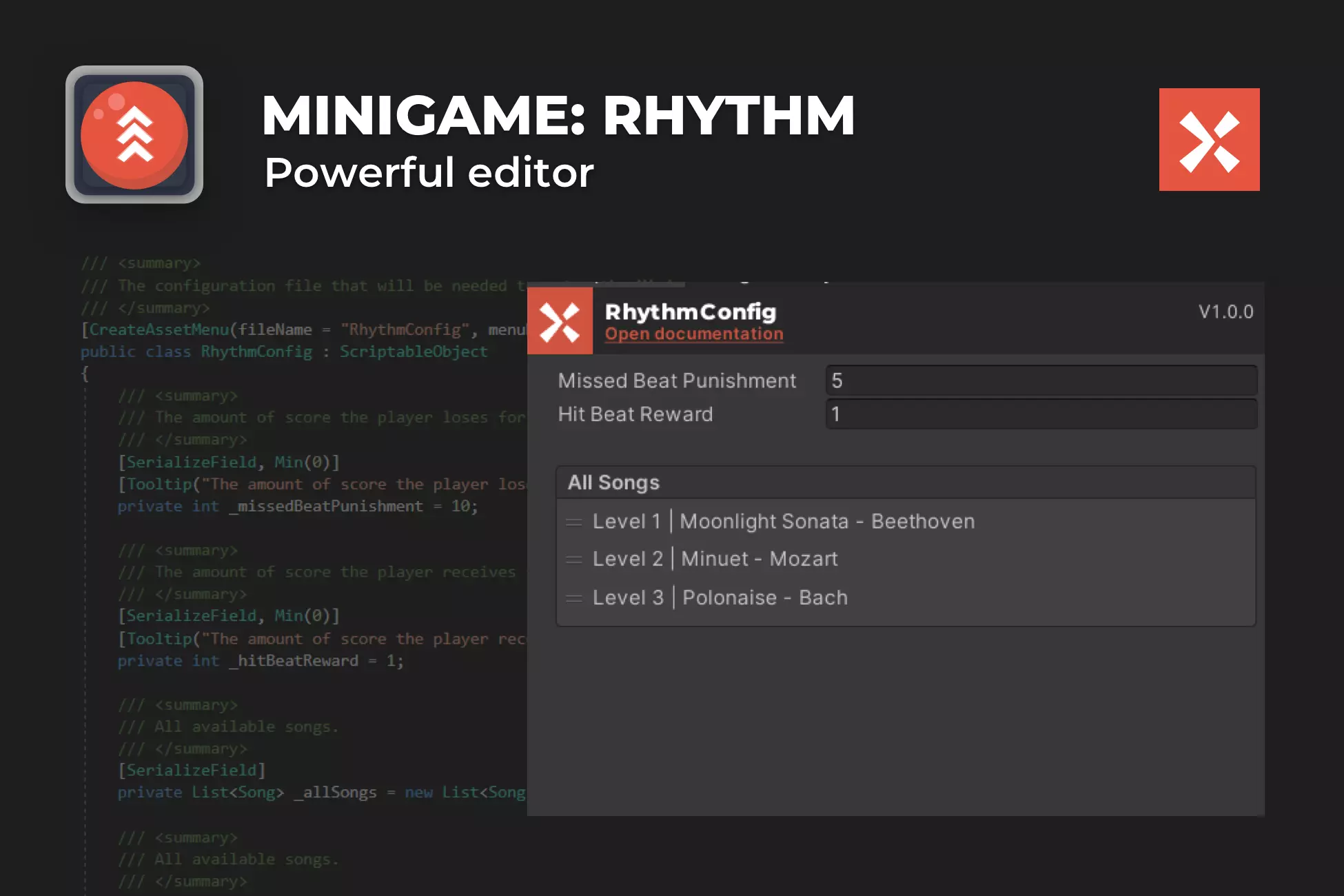Select the Polonaise - Bach entry

(764, 598)
